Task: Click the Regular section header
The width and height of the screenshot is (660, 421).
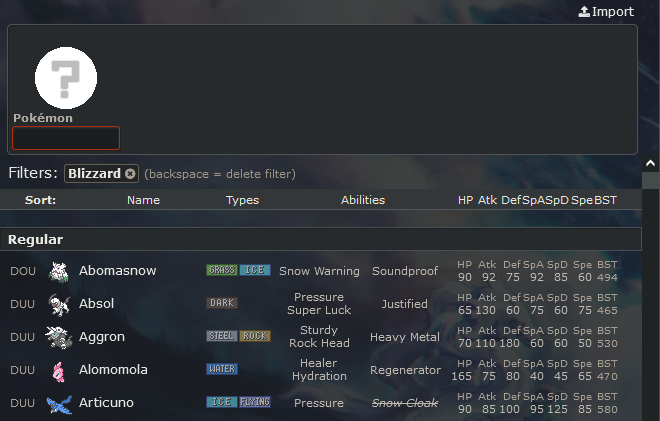Action: click(321, 239)
